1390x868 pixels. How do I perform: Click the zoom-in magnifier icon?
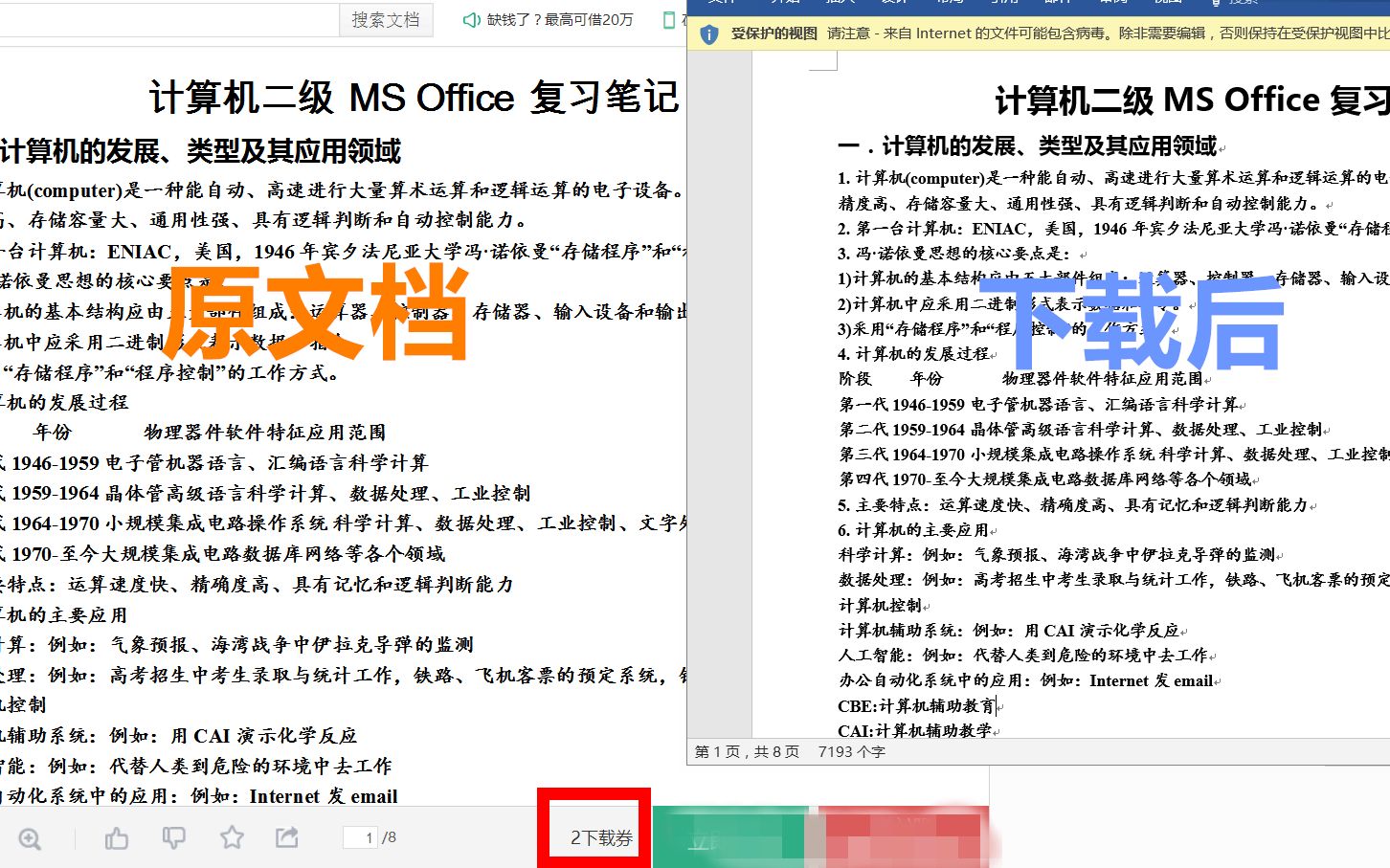tap(30, 838)
